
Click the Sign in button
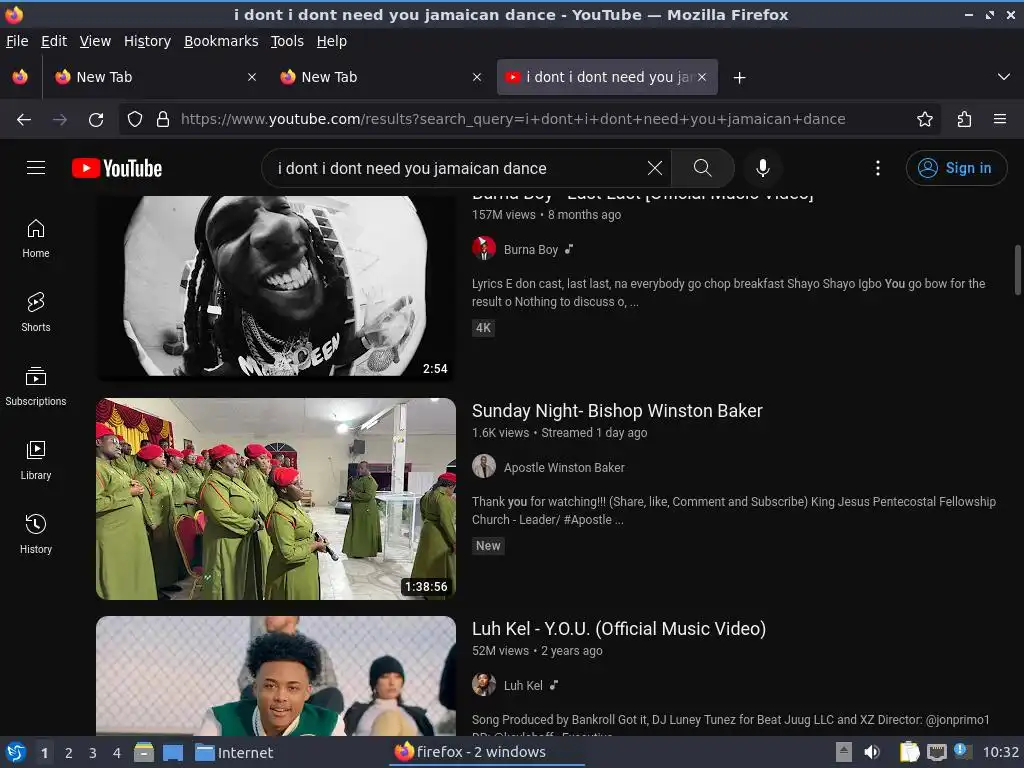tap(956, 168)
